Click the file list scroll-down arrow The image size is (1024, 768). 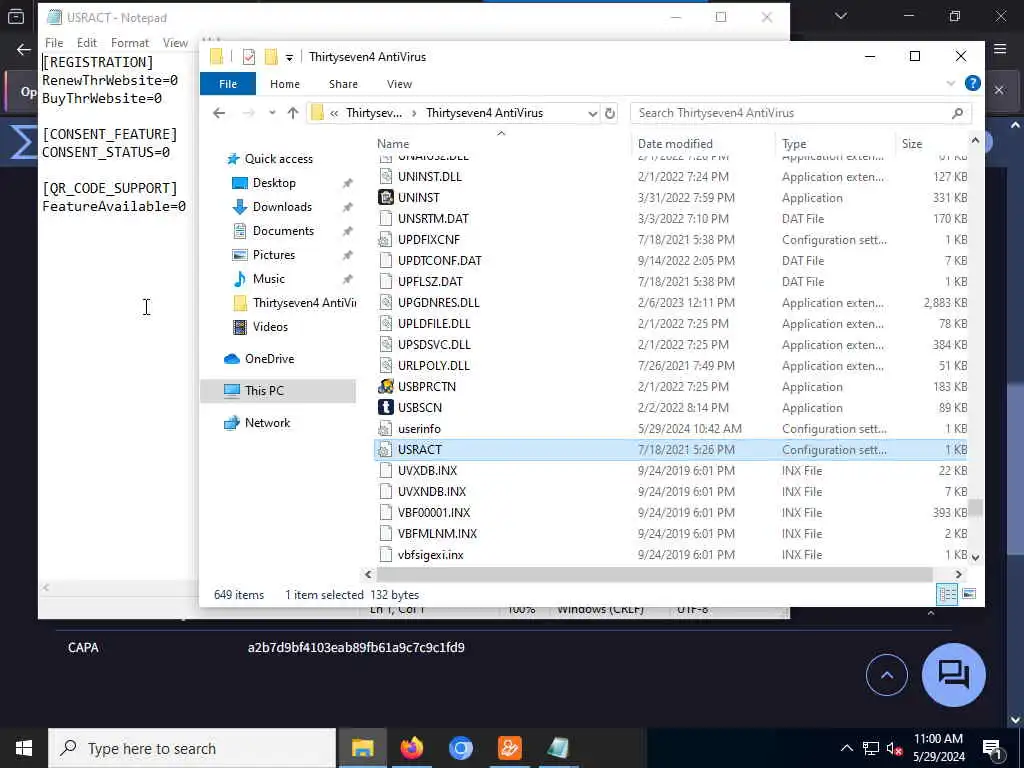pos(975,557)
